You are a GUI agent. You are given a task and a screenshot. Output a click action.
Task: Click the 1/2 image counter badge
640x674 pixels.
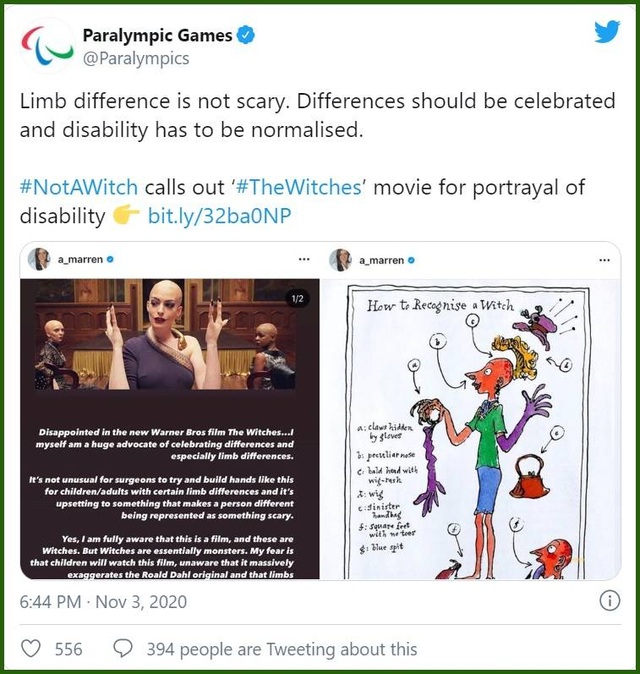pos(297,298)
